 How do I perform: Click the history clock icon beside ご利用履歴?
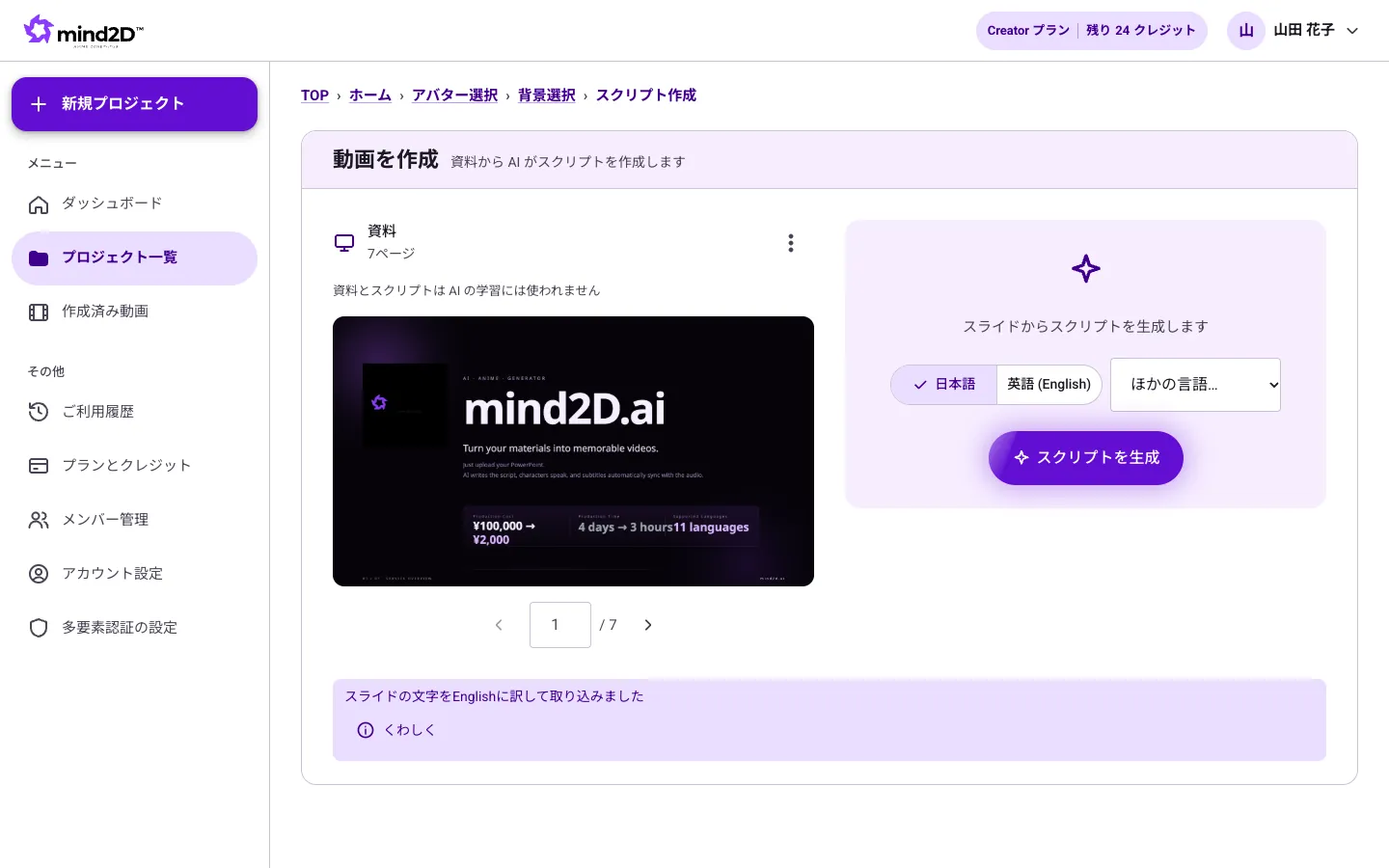(x=39, y=413)
